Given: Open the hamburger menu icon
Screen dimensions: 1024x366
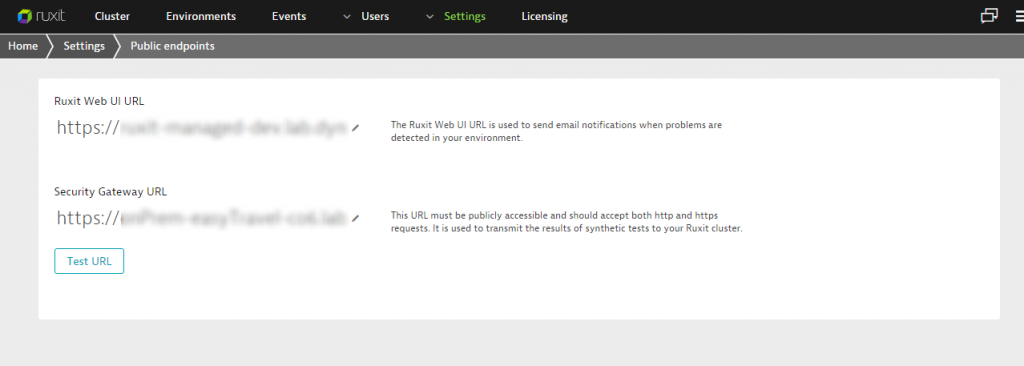Looking at the screenshot, I should [x=1019, y=17].
